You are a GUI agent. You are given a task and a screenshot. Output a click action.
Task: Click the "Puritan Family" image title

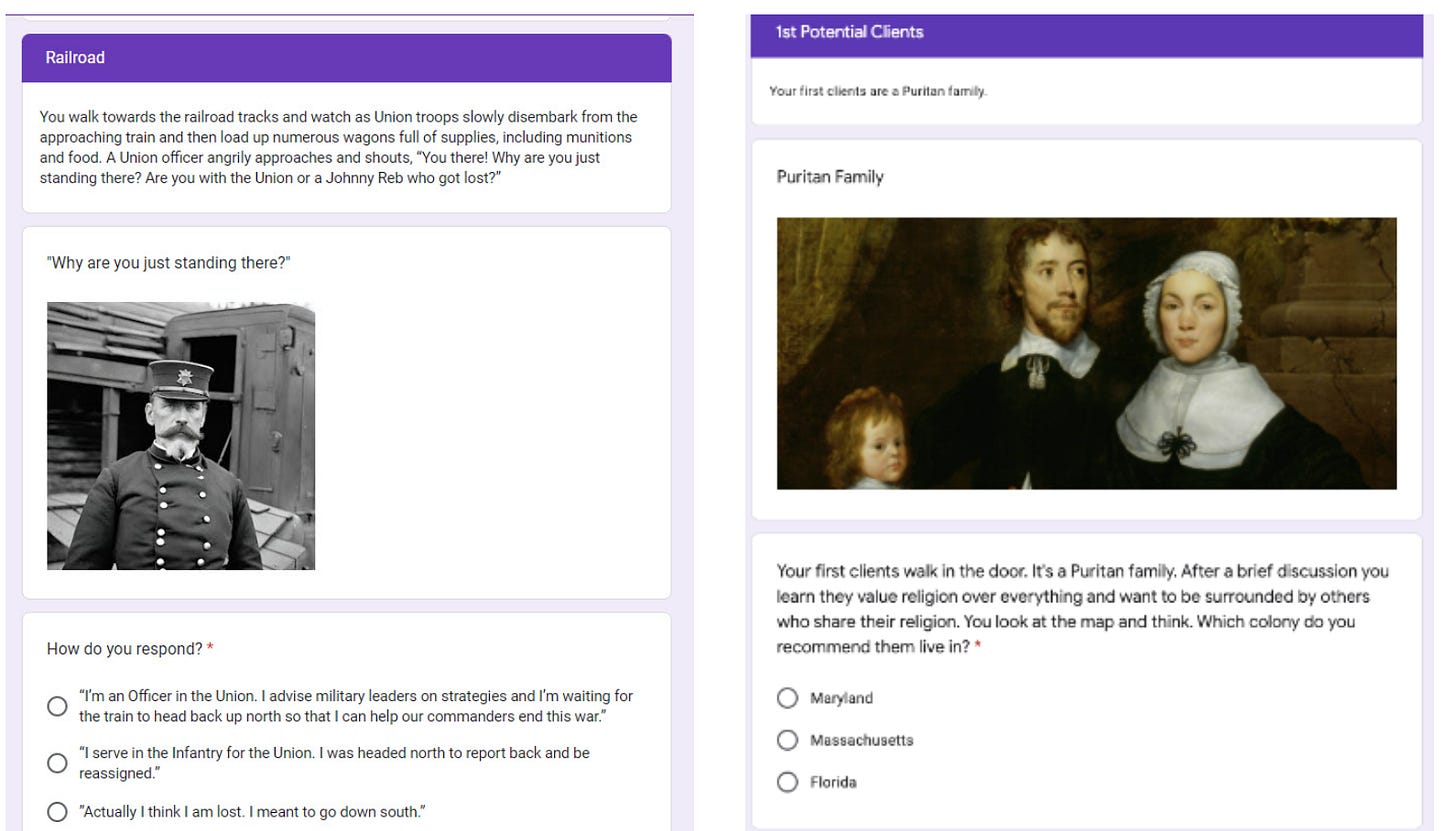coord(830,177)
